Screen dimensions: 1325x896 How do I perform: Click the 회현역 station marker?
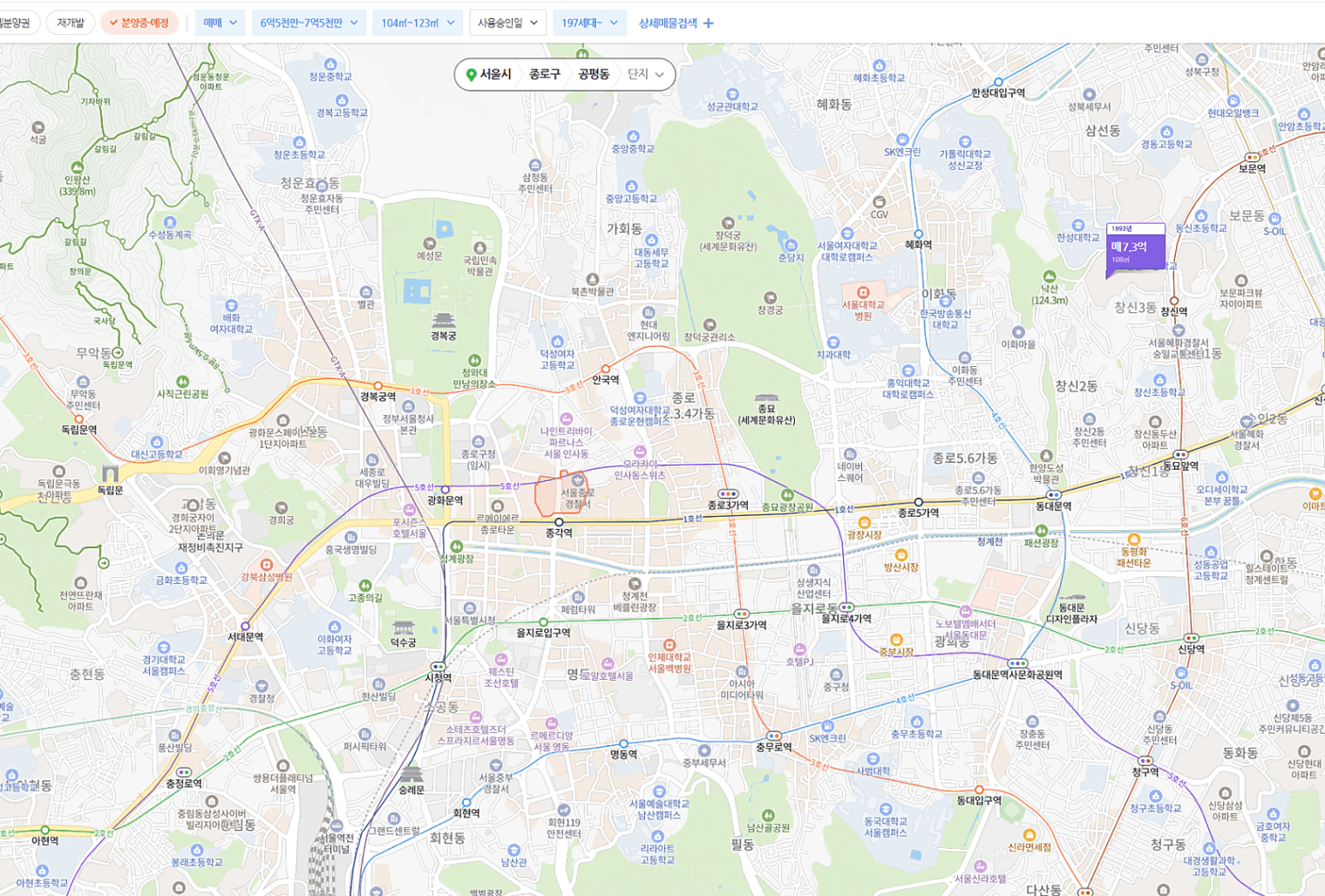pyautogui.click(x=465, y=802)
